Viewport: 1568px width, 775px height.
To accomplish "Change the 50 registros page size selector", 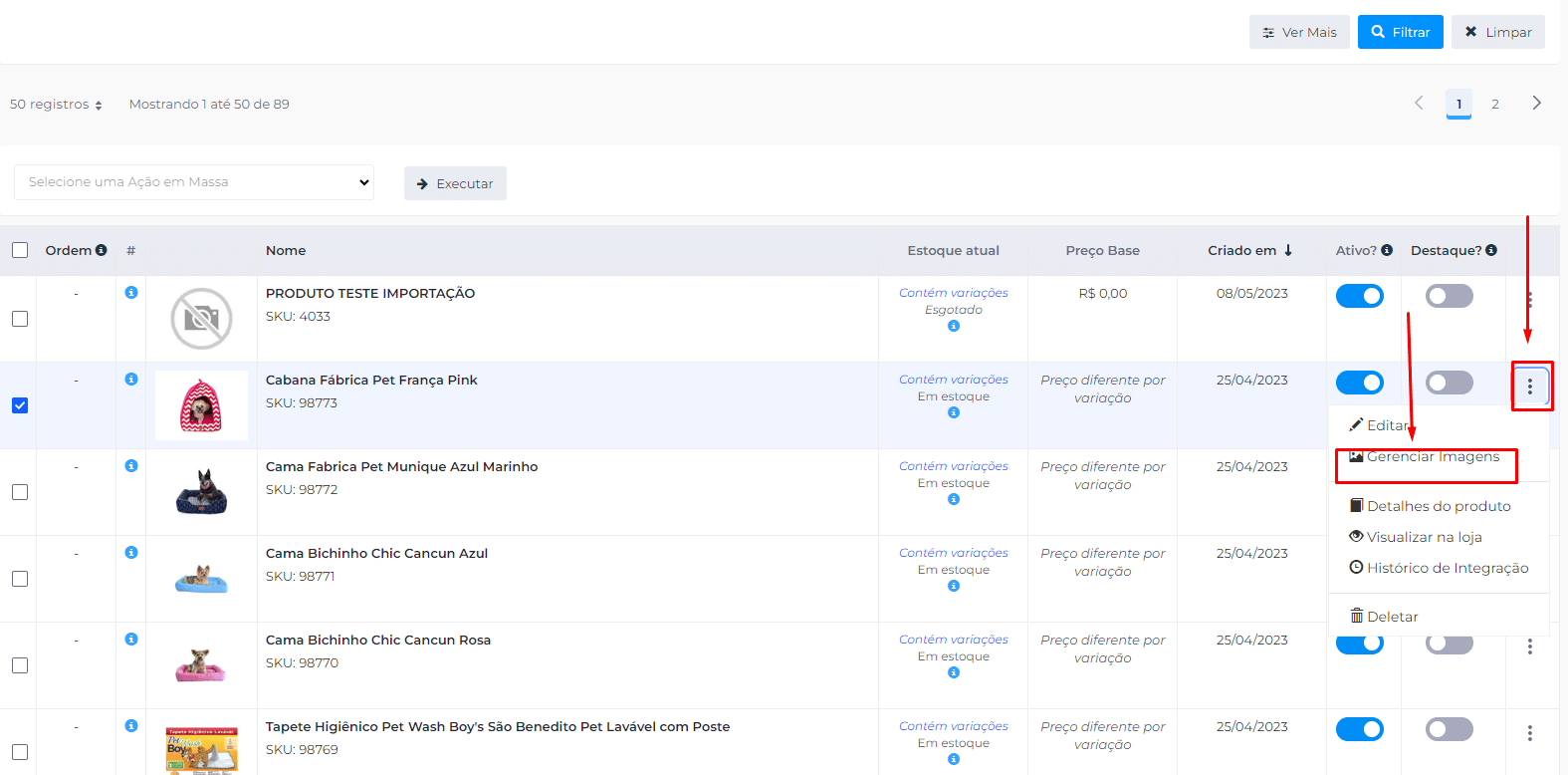I will [57, 105].
